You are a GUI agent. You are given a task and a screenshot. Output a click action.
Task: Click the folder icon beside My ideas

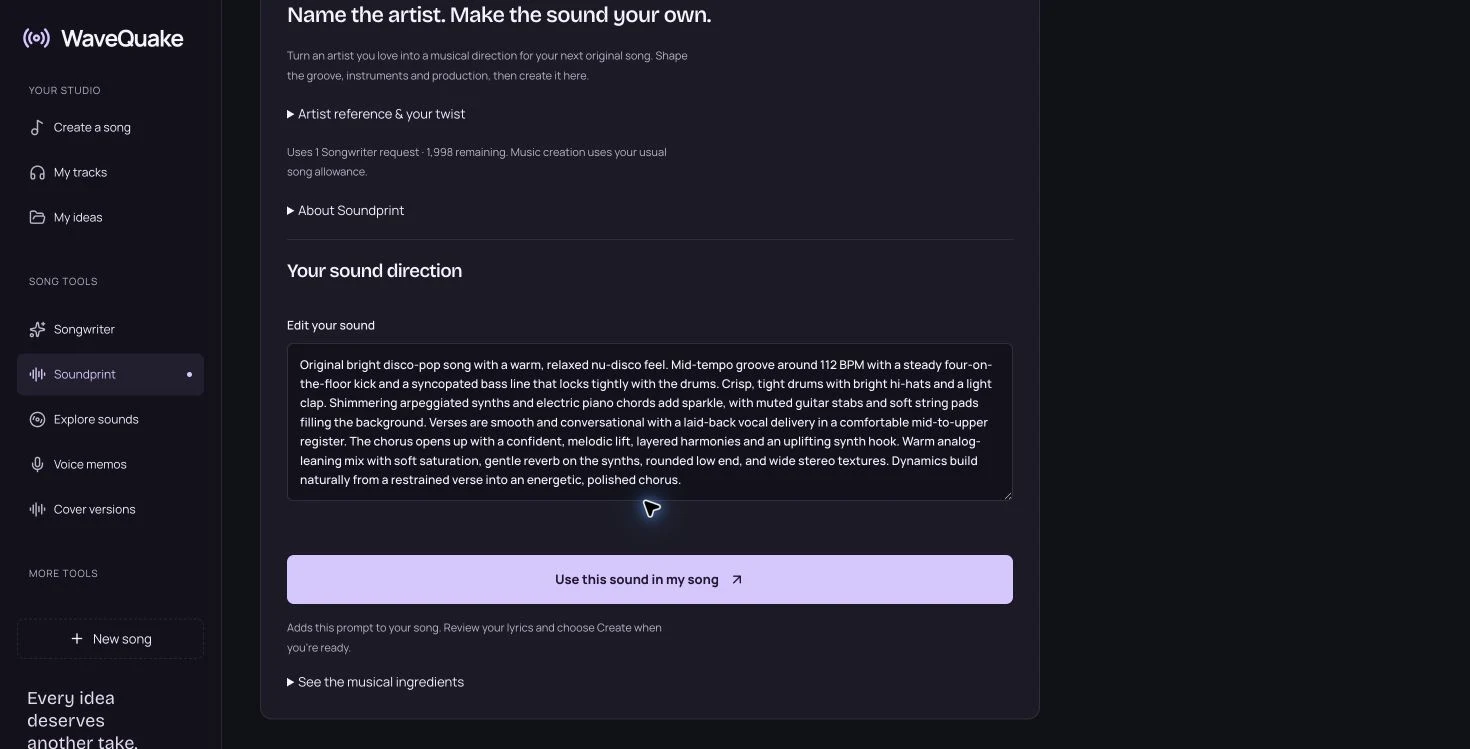37,217
